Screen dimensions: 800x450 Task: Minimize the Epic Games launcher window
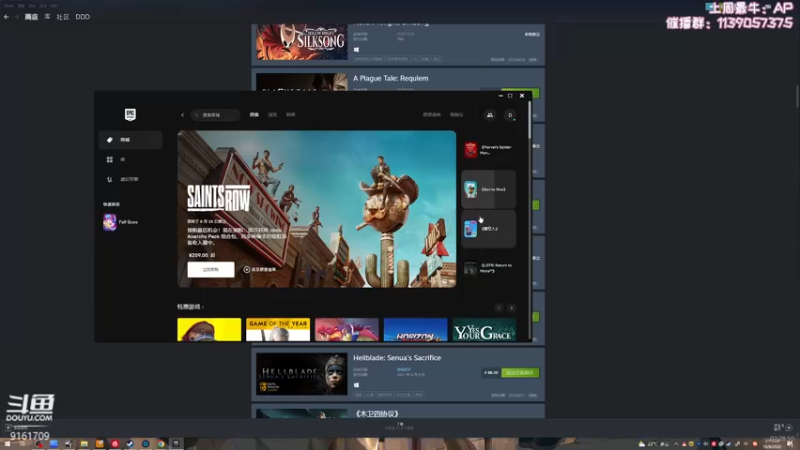coord(501,96)
